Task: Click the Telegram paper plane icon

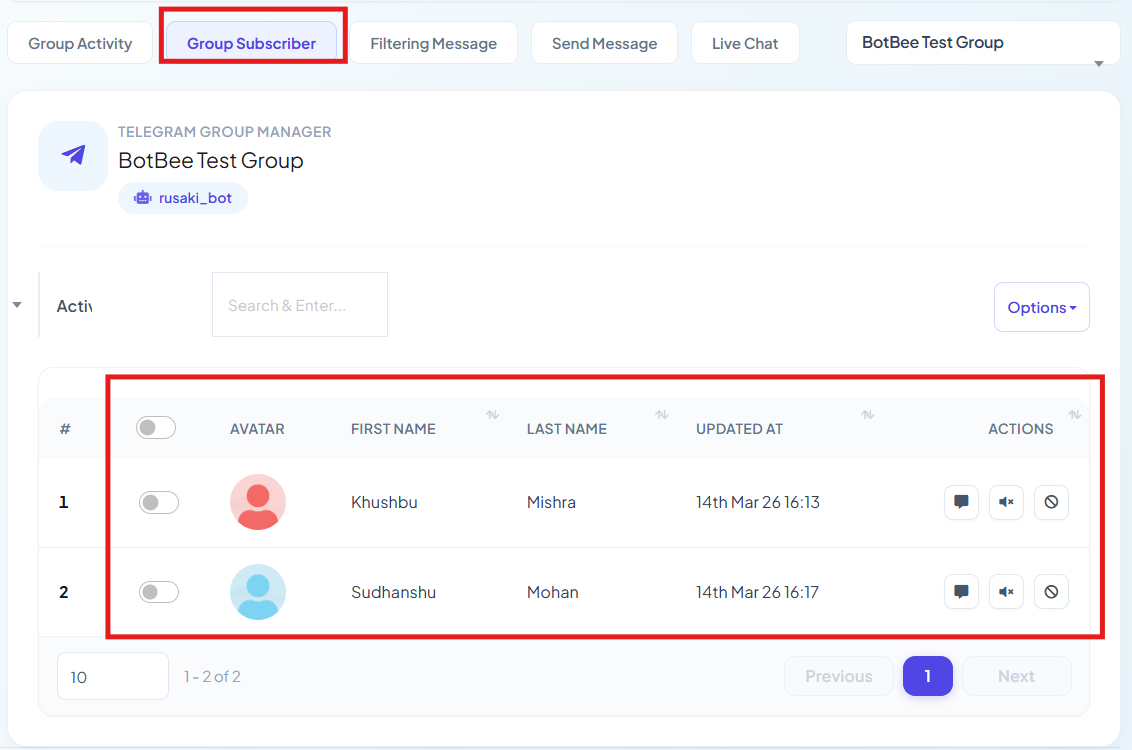Action: pyautogui.click(x=73, y=155)
